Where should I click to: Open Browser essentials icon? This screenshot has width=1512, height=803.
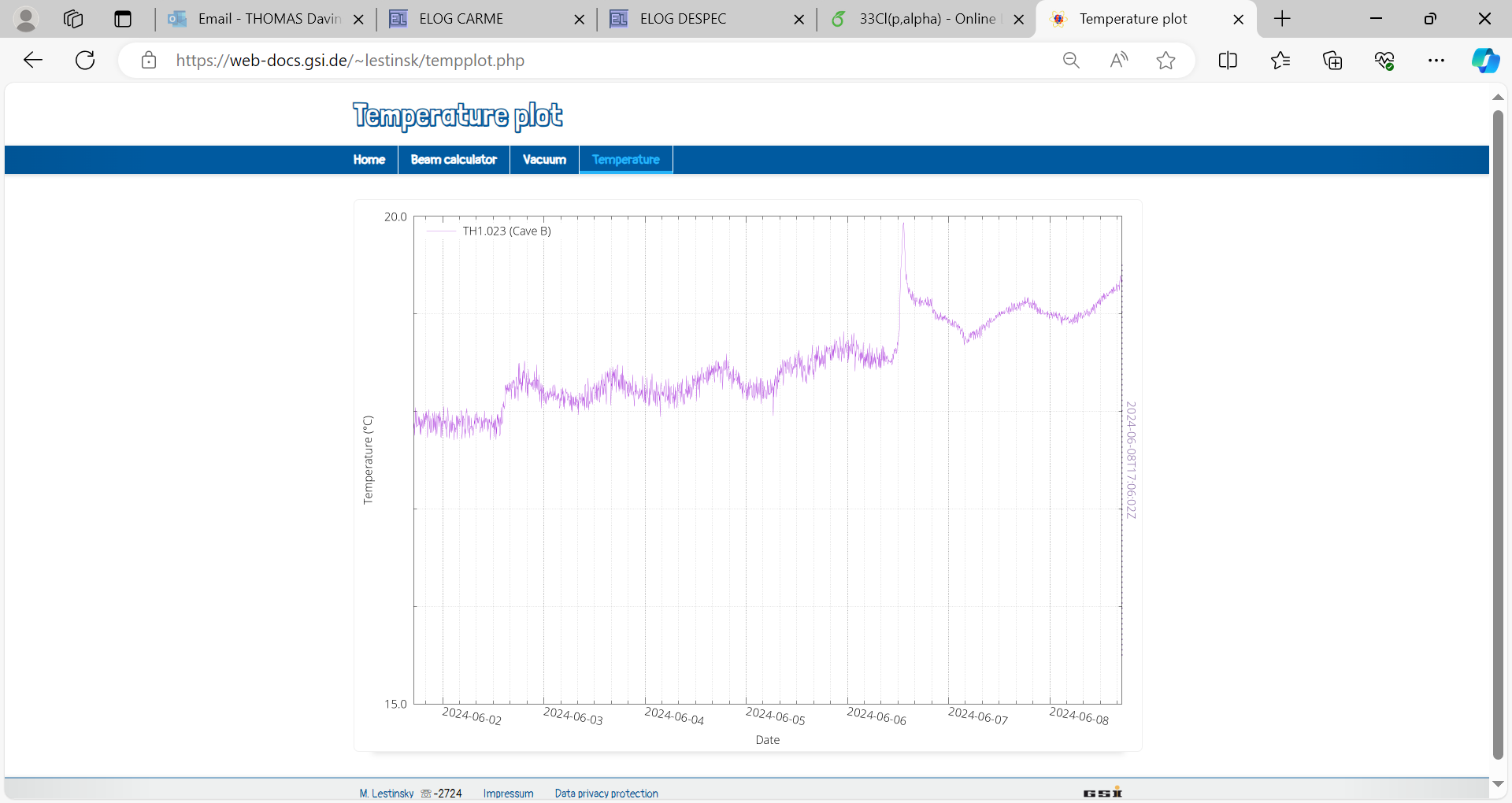click(x=1384, y=61)
